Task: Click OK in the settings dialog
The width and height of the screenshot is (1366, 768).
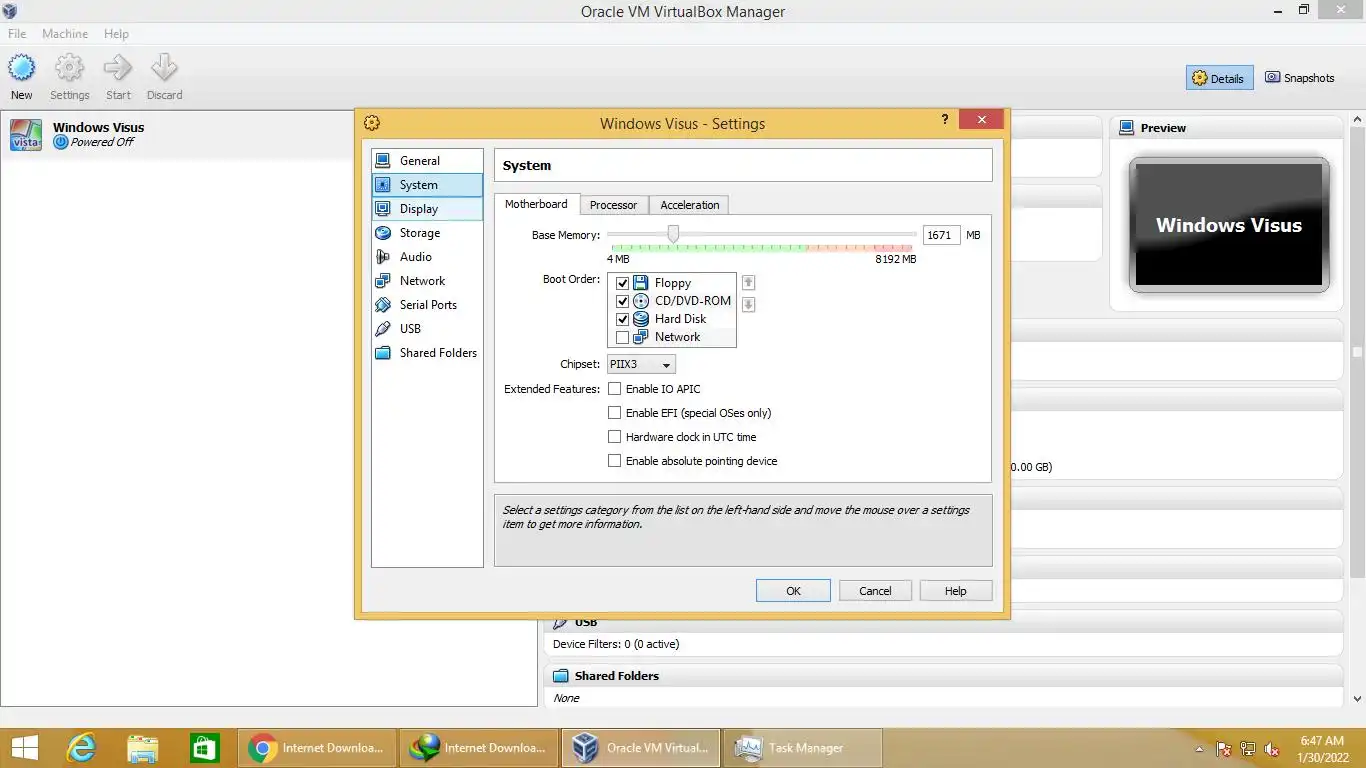Action: pos(793,591)
